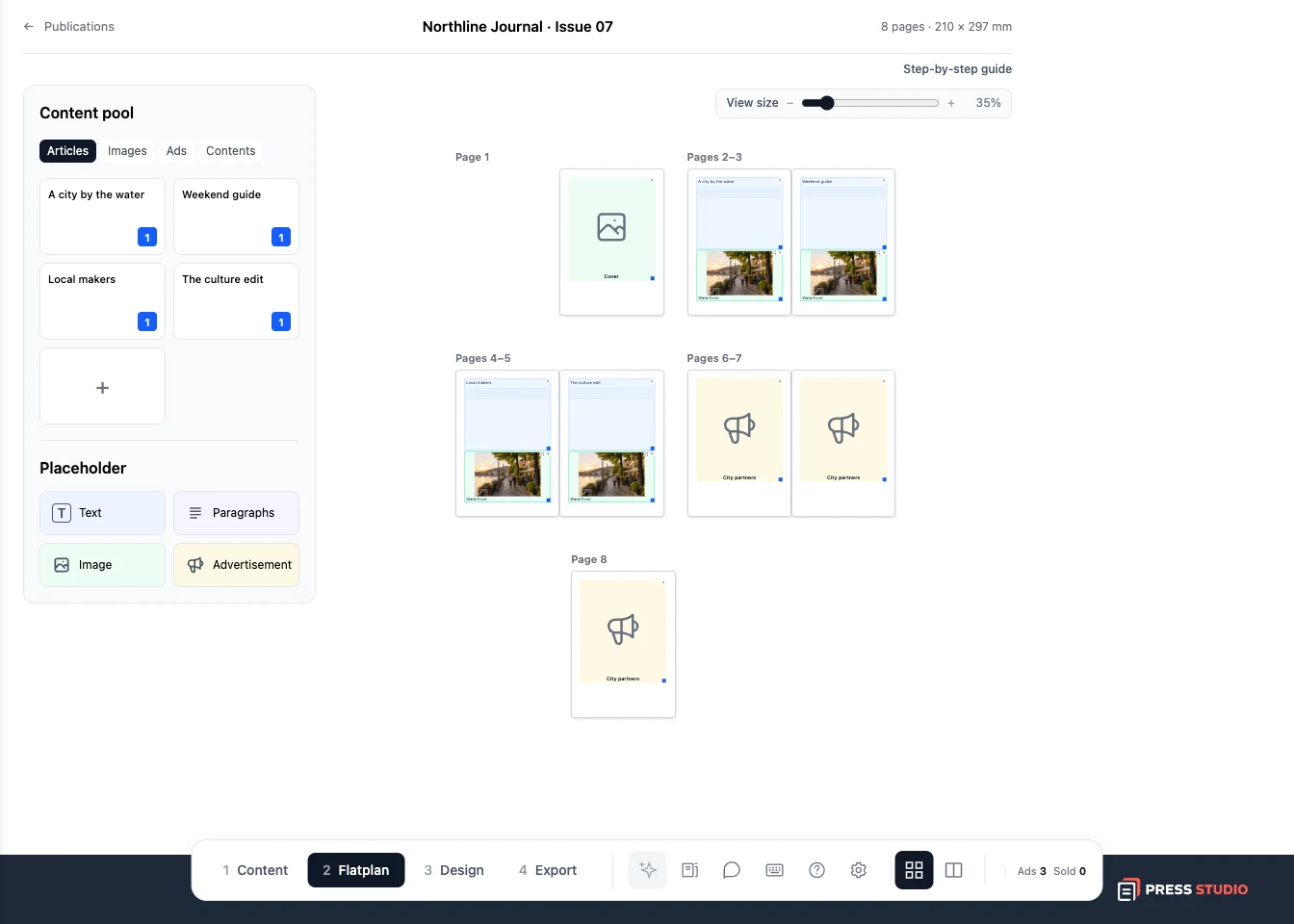This screenshot has height=924, width=1294.
Task: Click the minus icon to decrease view size
Action: click(790, 103)
